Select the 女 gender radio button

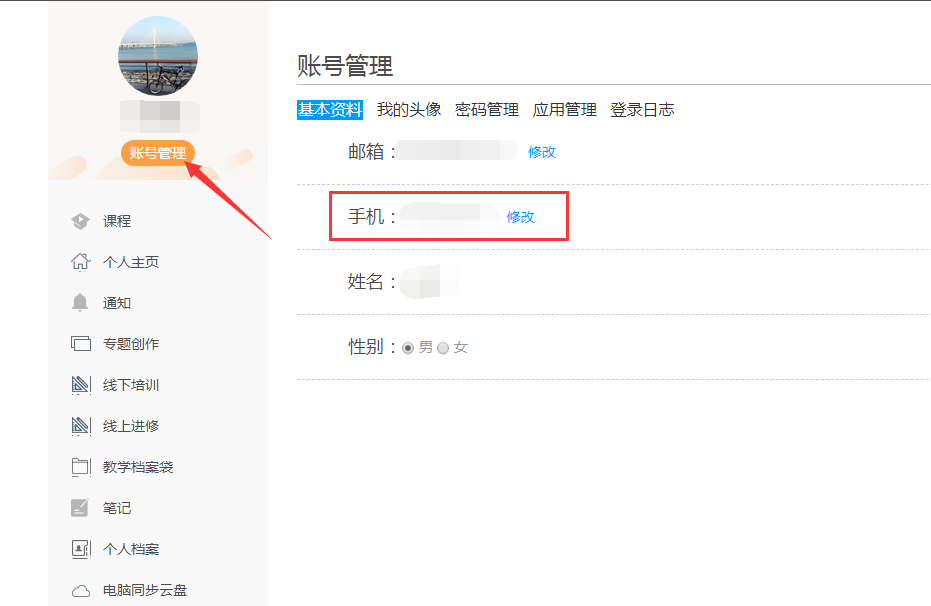tap(443, 348)
